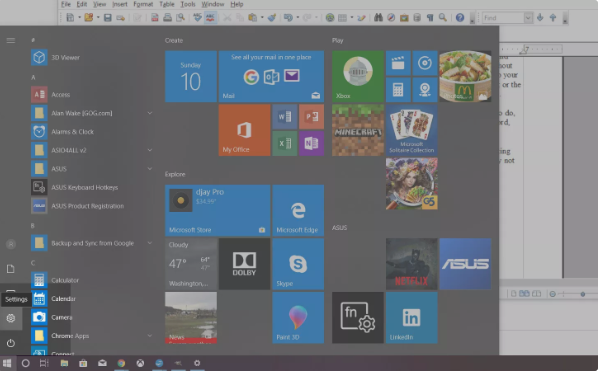Viewport: 600px width, 371px height.
Task: Expand Chrome Apps folder
Action: click(x=150, y=336)
